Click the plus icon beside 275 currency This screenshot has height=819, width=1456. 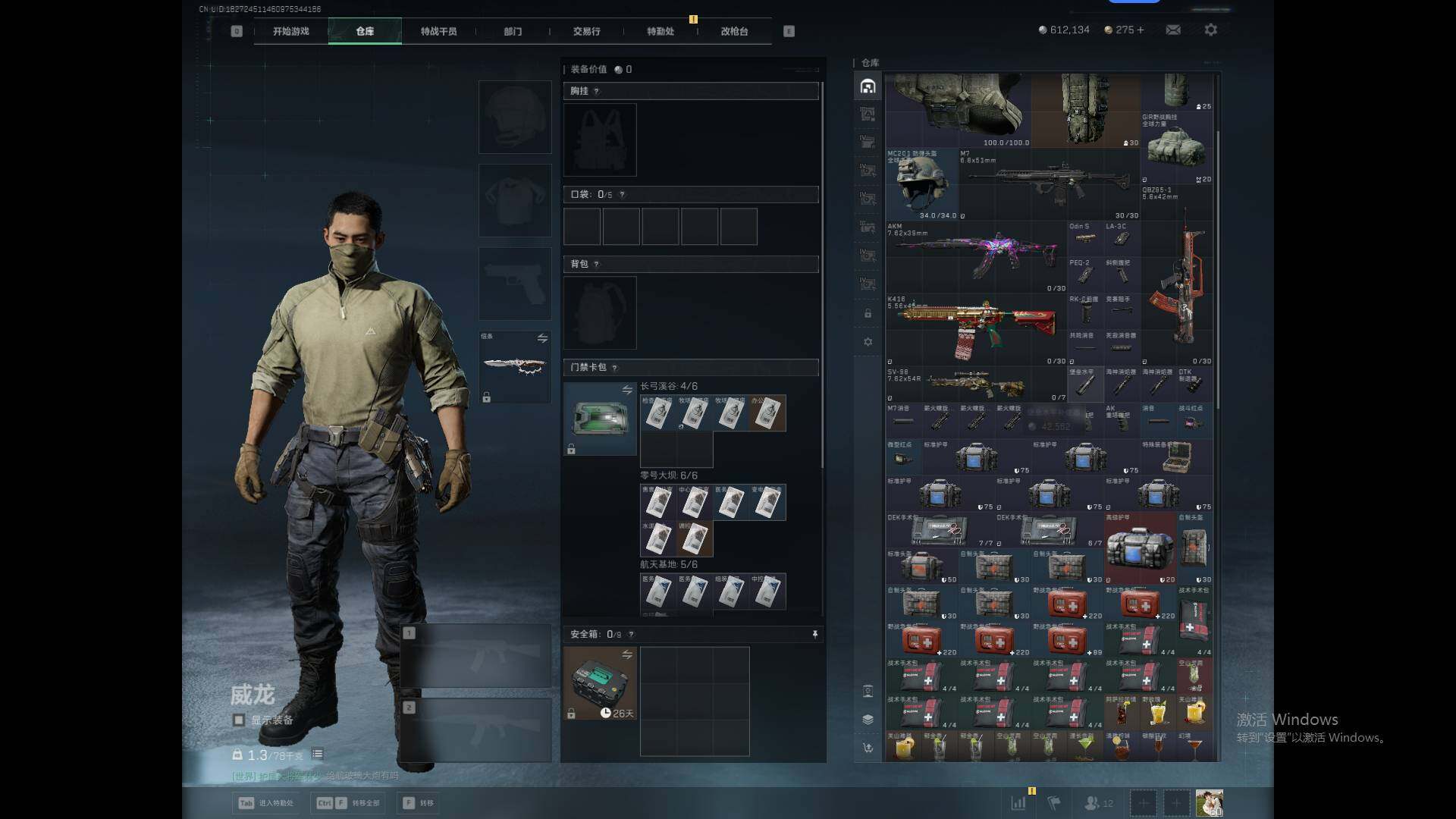tap(1141, 30)
